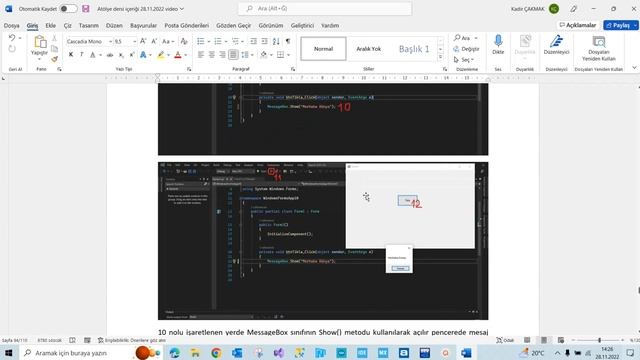Open the Gözden Geçir ribbon tab

233,25
